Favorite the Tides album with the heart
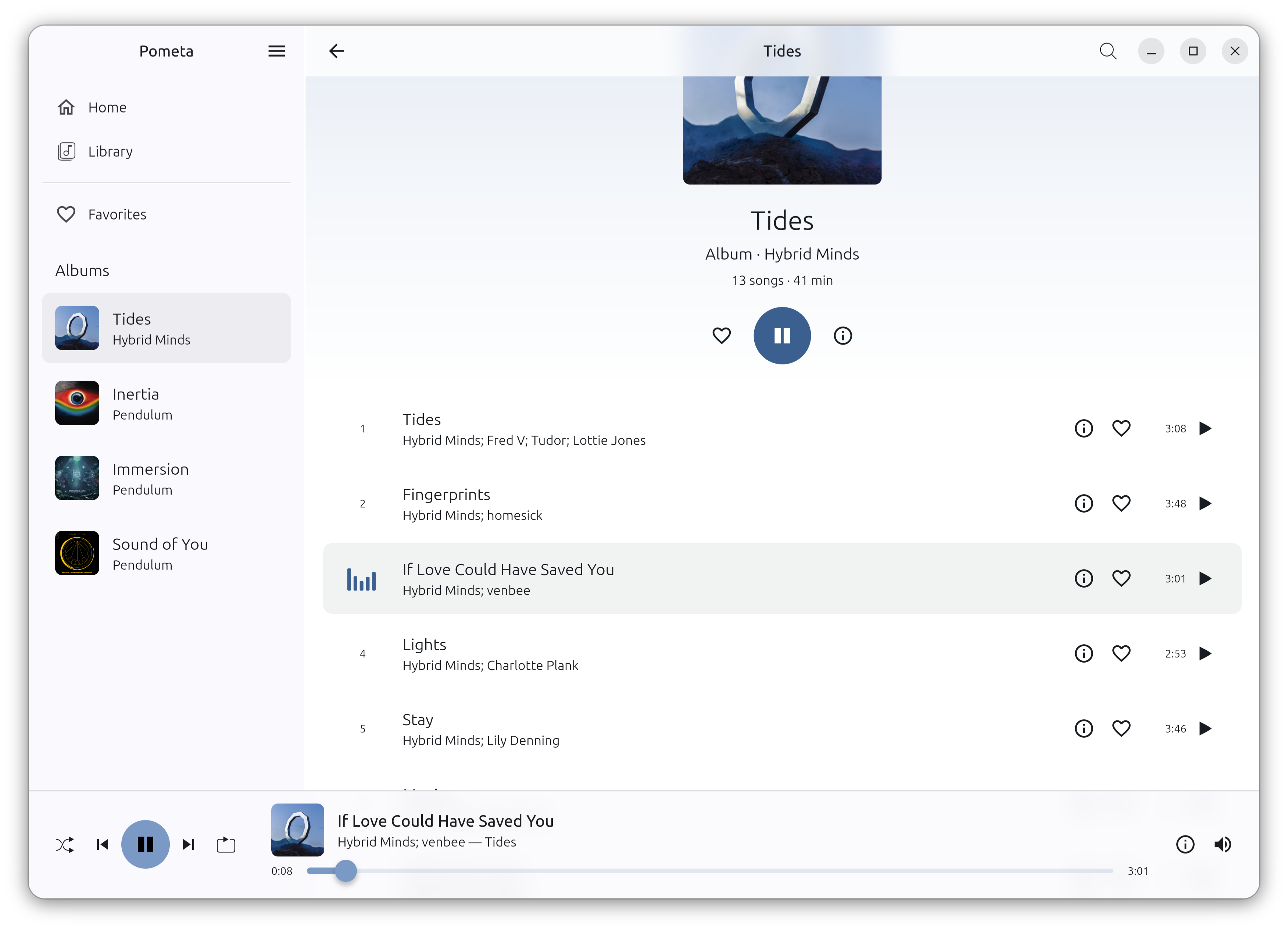This screenshot has width=1288, height=930. 721,336
